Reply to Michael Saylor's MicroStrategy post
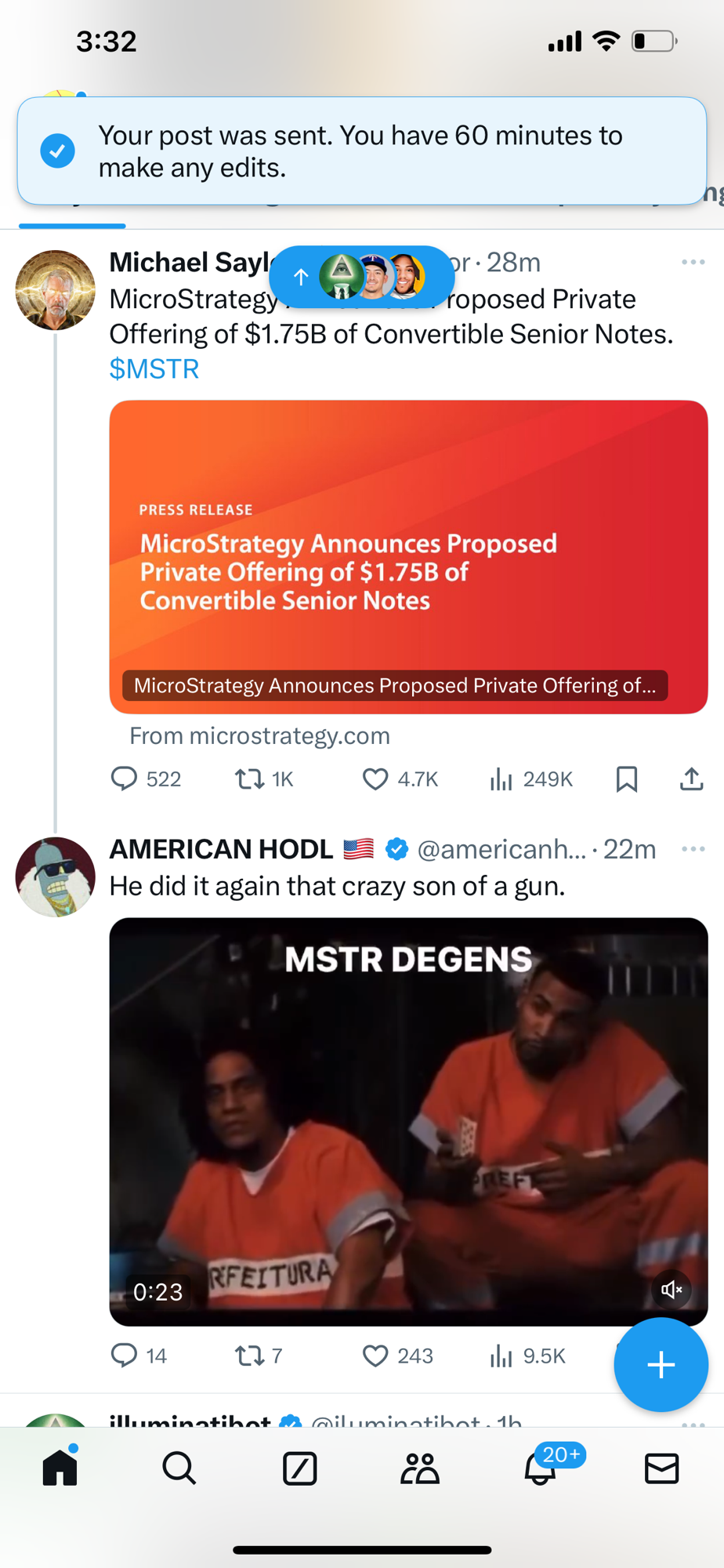Screen dimensions: 724x1568 point(124,779)
